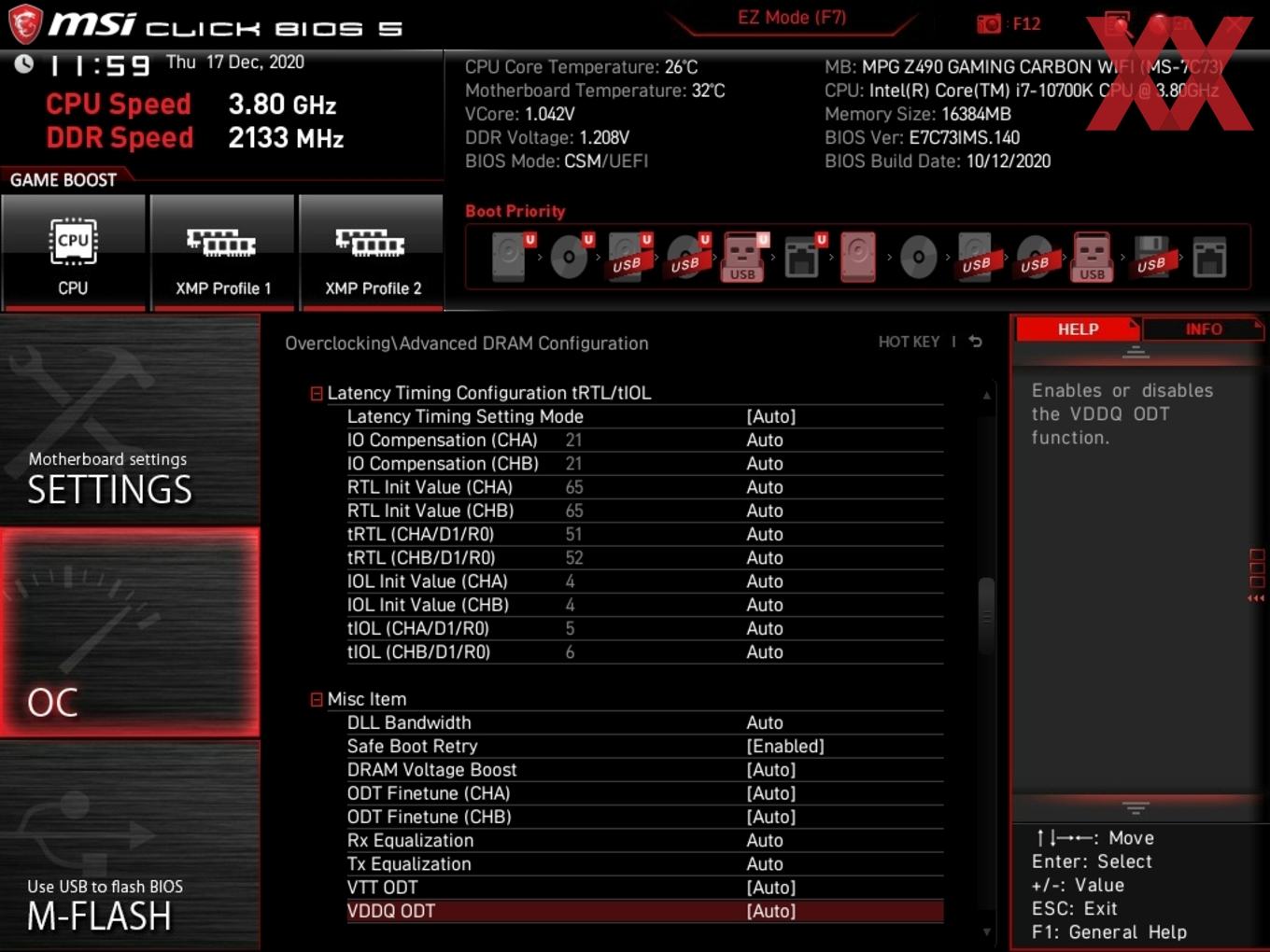Open ODT Finetune (CHB) [Auto] option
The width and height of the screenshot is (1270, 952).
point(770,817)
